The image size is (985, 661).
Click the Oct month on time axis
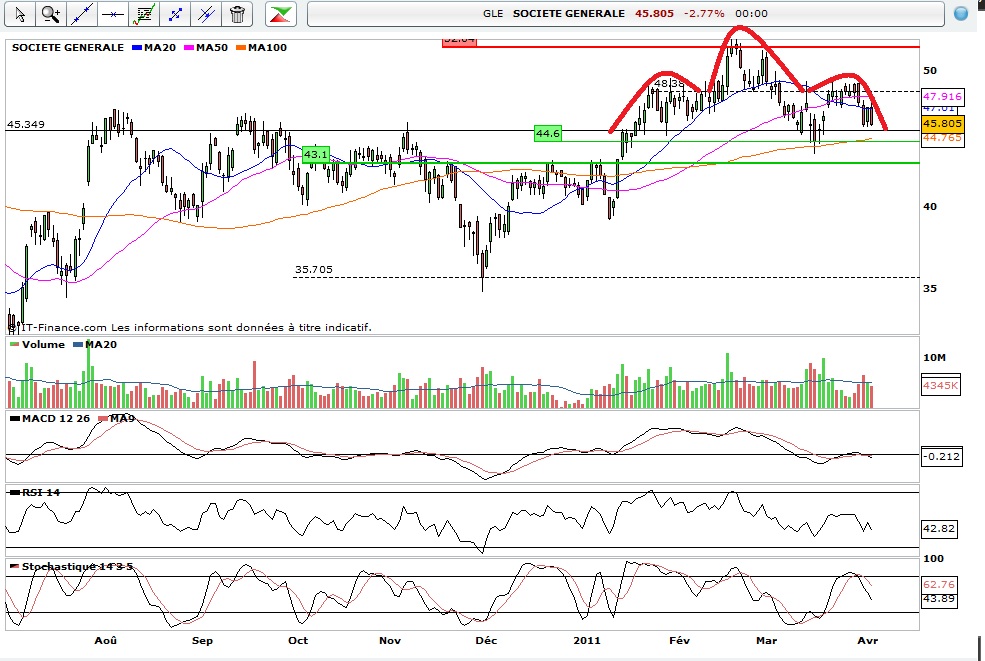click(x=298, y=640)
